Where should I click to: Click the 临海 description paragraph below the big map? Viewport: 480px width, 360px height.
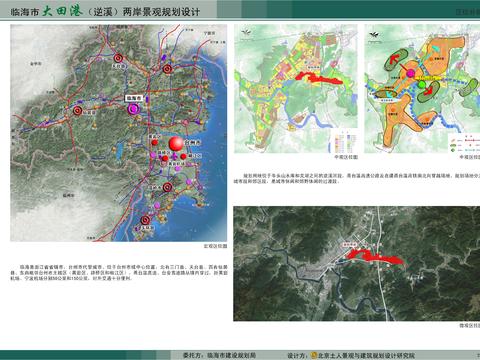[x=119, y=272]
